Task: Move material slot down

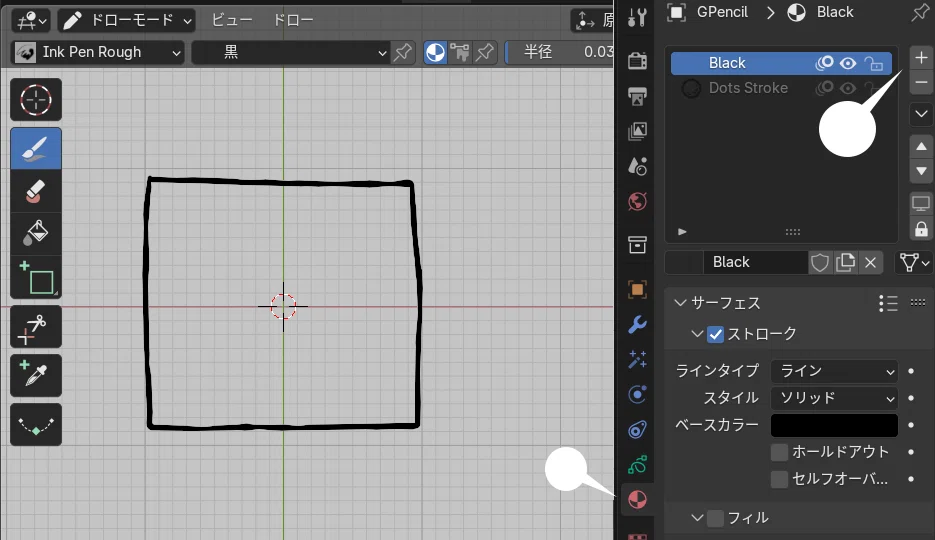Action: [921, 171]
